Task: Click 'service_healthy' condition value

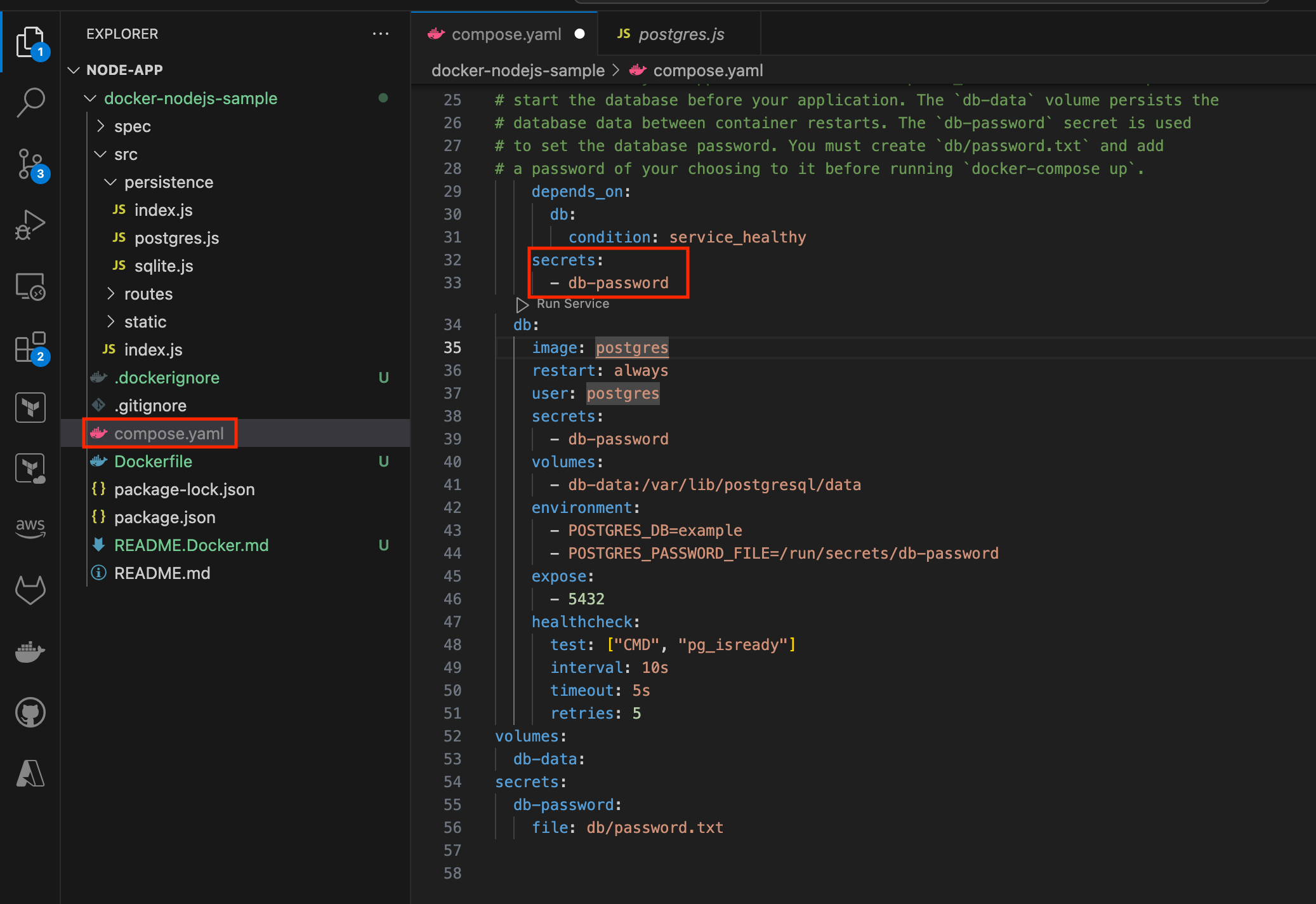Action: click(x=737, y=237)
